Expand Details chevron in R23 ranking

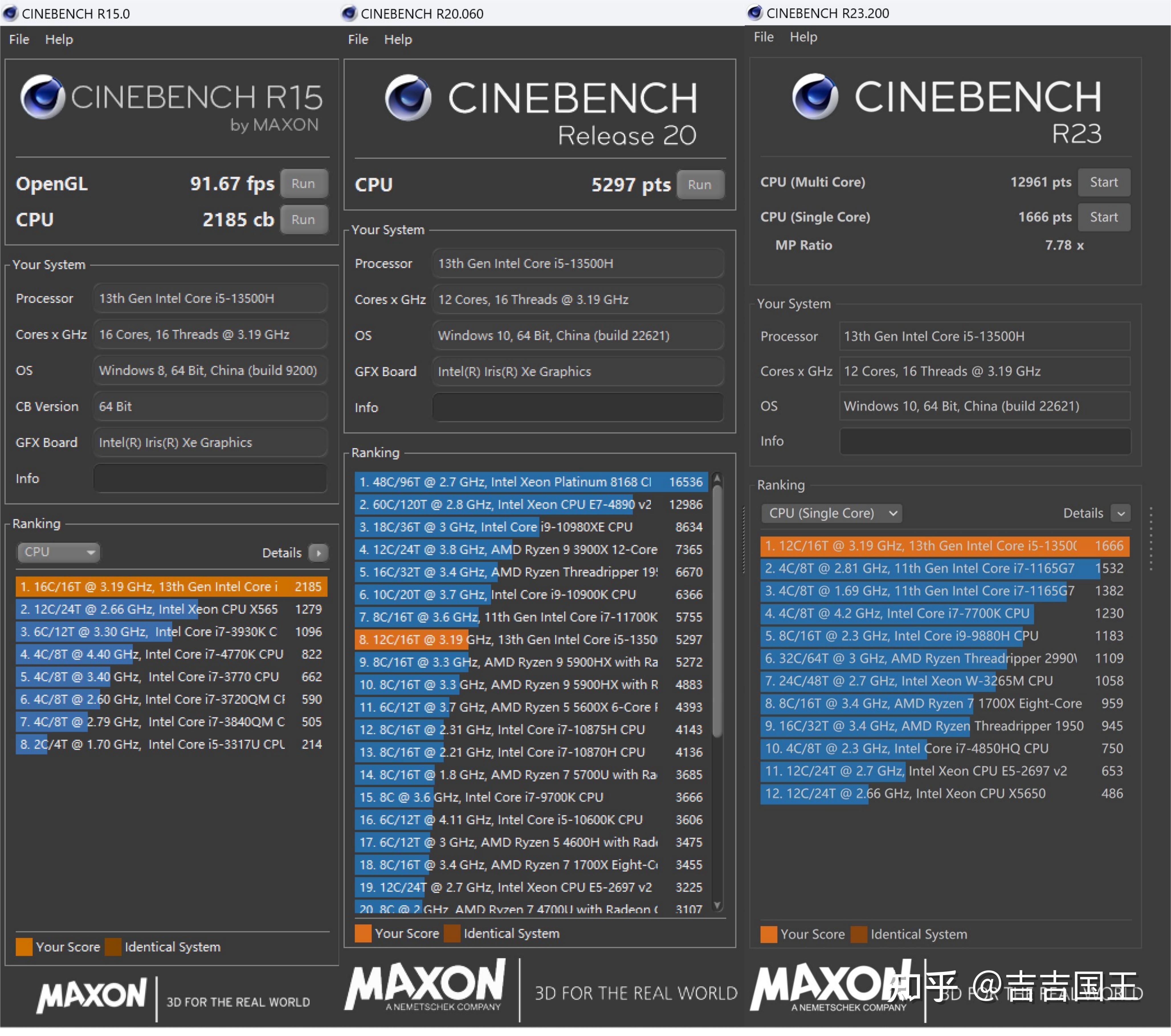[x=1121, y=513]
